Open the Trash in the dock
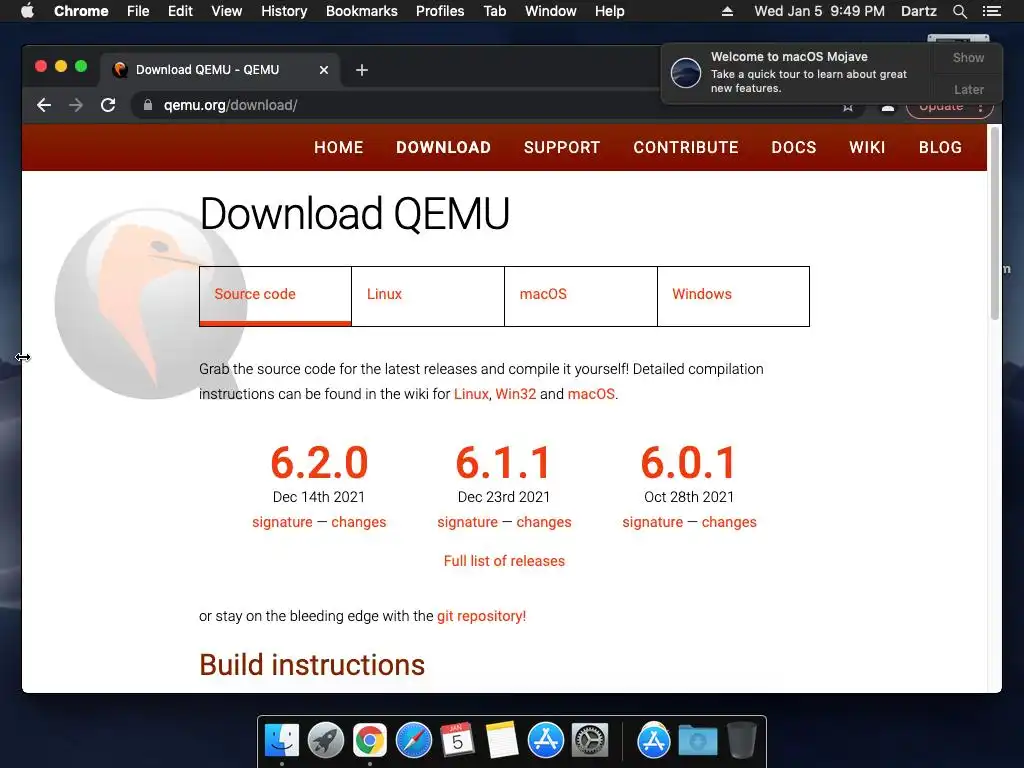Screen dimensions: 1024x768 click(742, 741)
